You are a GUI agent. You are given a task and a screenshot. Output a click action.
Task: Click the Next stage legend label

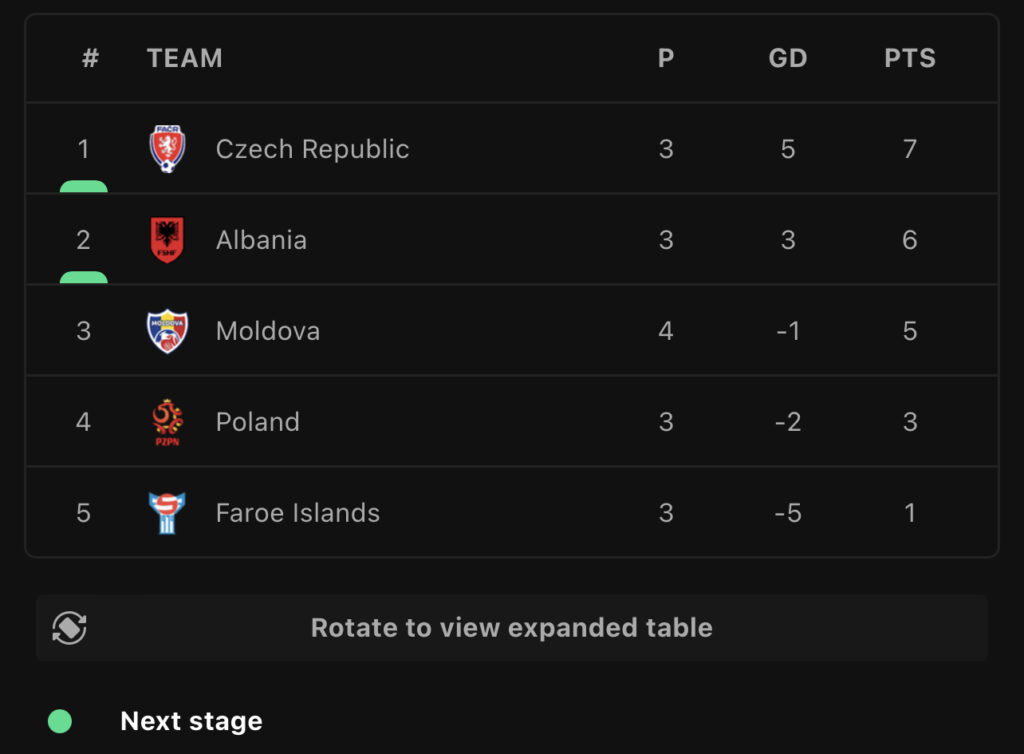tap(191, 721)
